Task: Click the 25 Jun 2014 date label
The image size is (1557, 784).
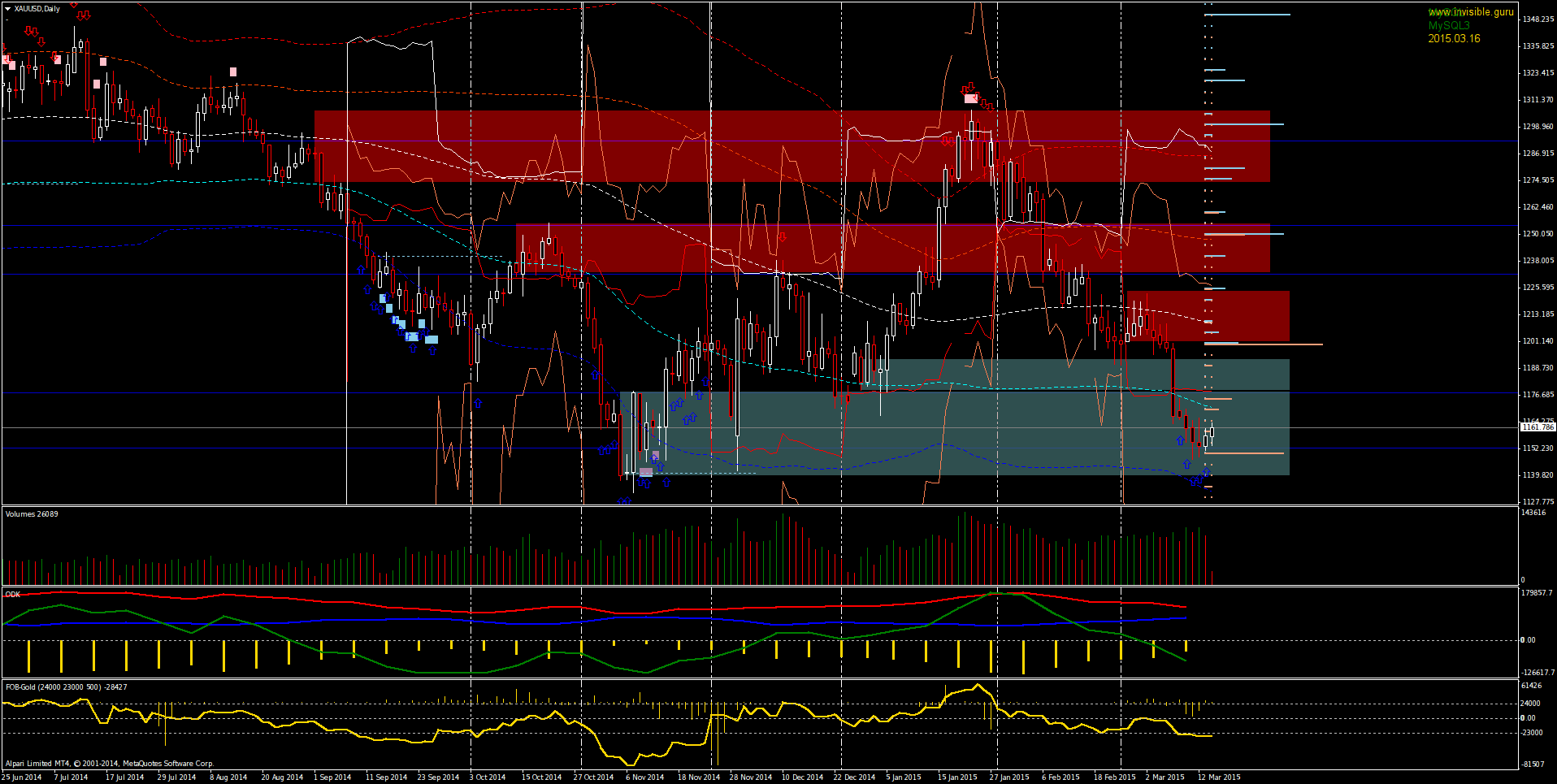Action: [22, 778]
